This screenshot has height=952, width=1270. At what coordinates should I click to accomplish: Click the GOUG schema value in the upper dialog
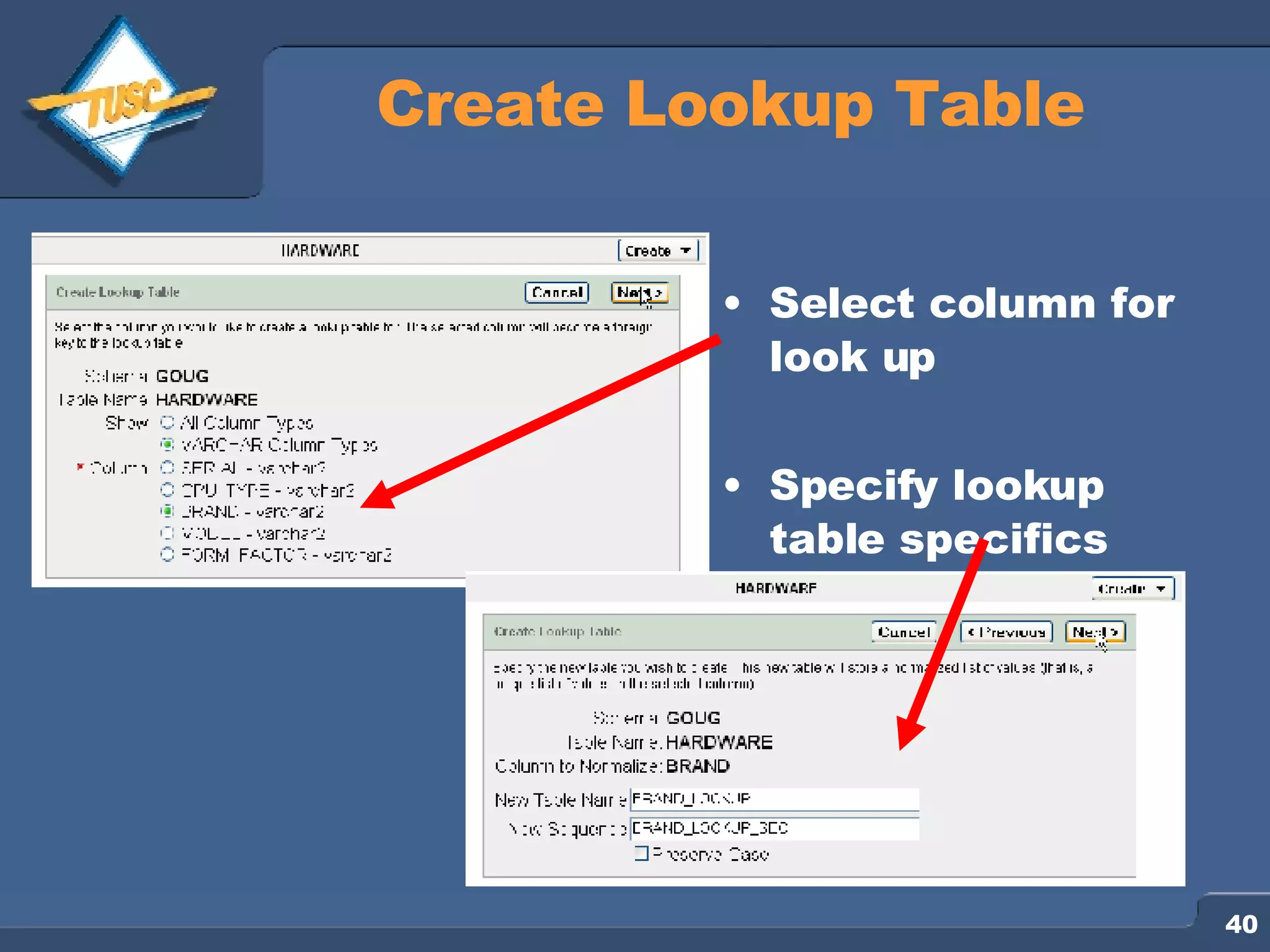(x=182, y=376)
